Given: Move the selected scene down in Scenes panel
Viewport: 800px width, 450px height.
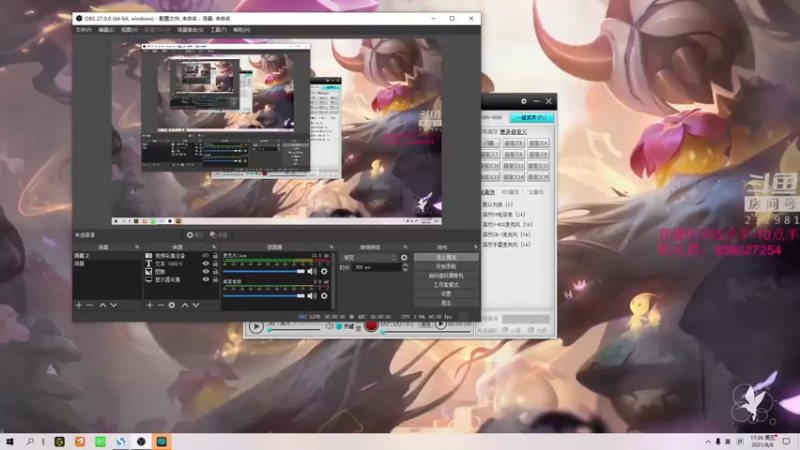Looking at the screenshot, I should (114, 305).
